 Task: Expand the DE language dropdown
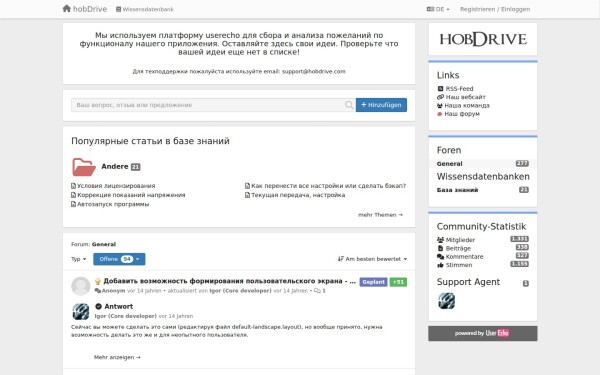(438, 9)
